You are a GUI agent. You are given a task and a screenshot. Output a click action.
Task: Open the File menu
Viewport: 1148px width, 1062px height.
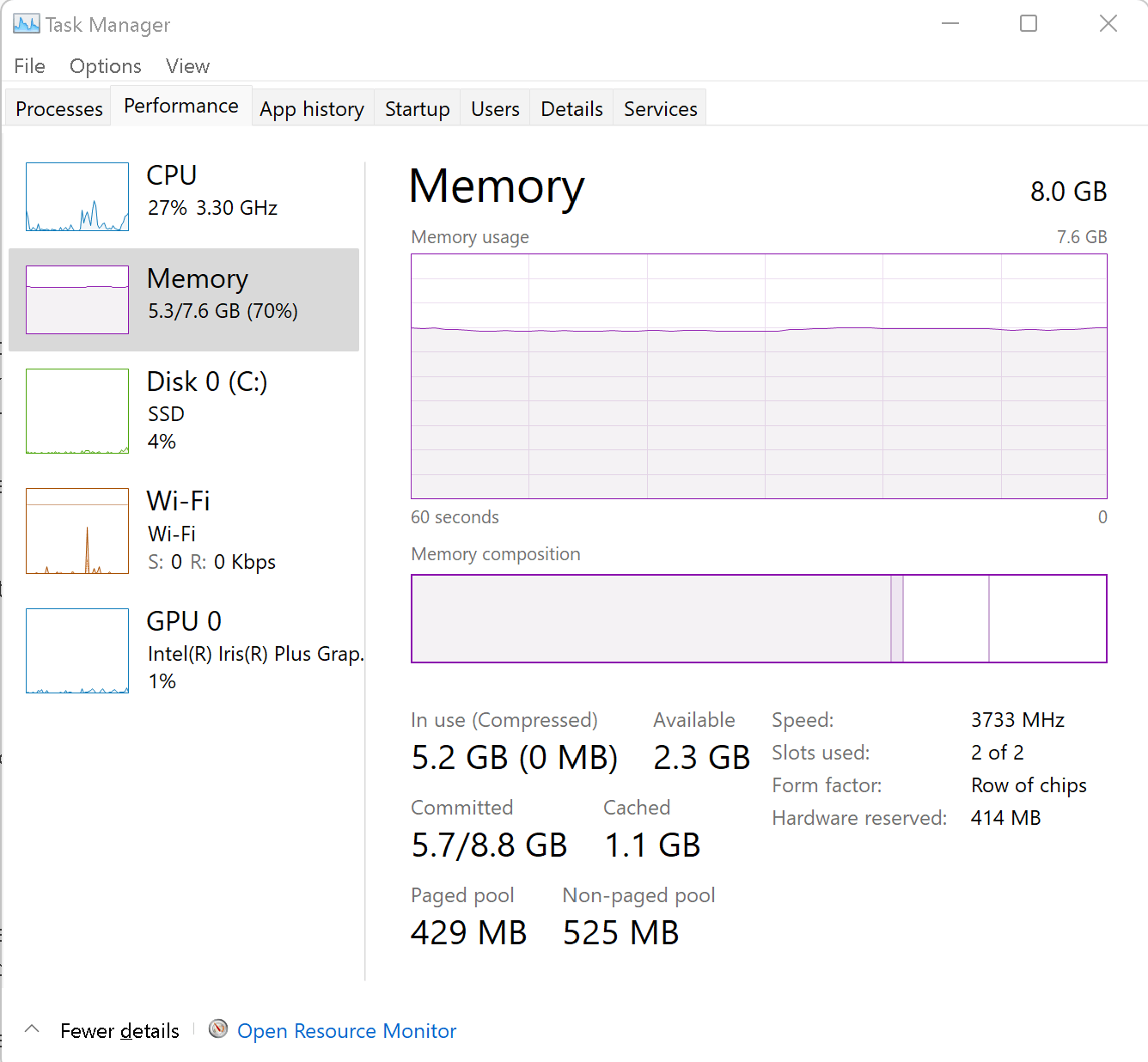click(29, 66)
